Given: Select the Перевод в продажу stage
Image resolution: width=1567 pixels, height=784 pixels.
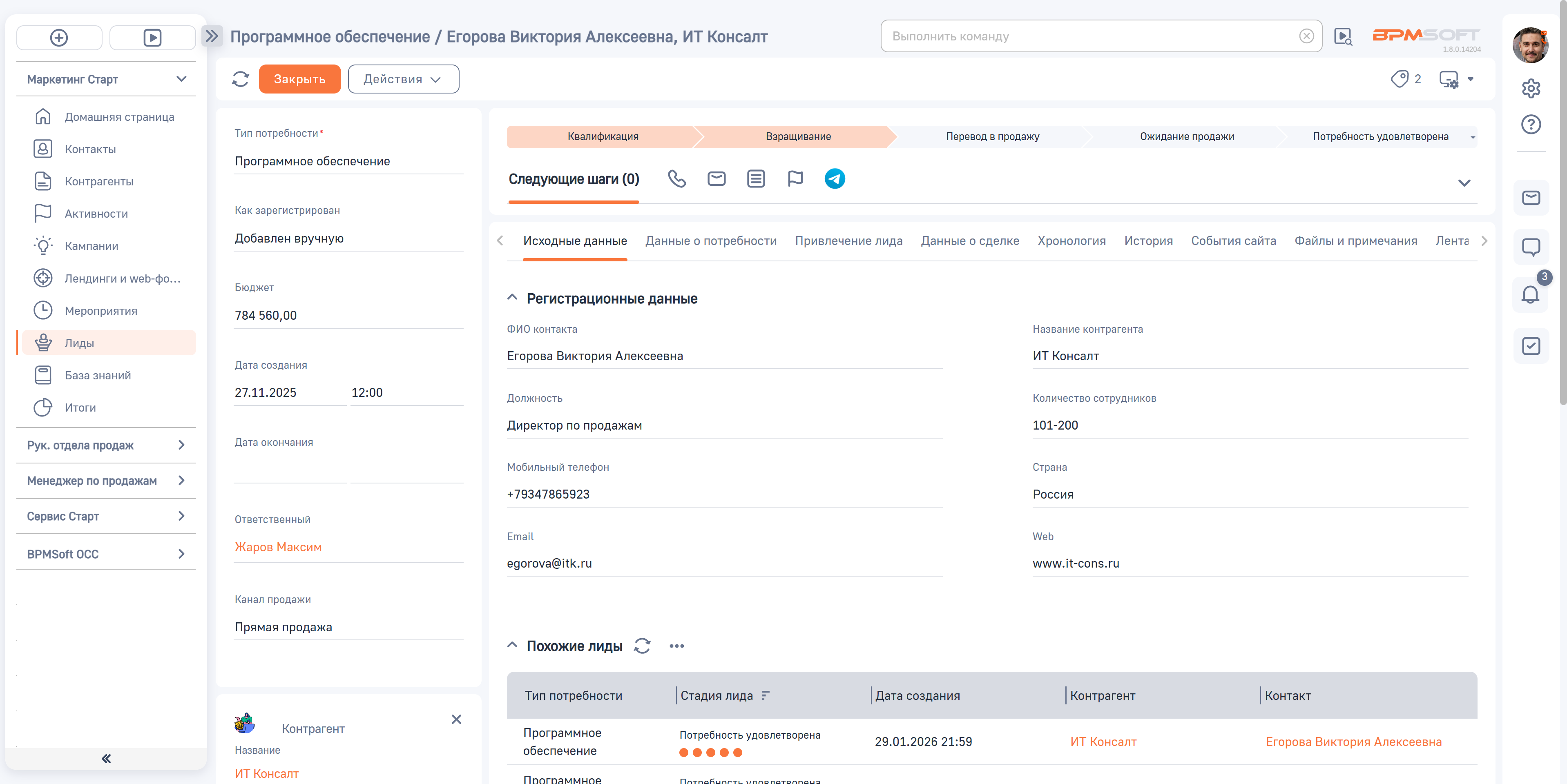Looking at the screenshot, I should click(992, 136).
